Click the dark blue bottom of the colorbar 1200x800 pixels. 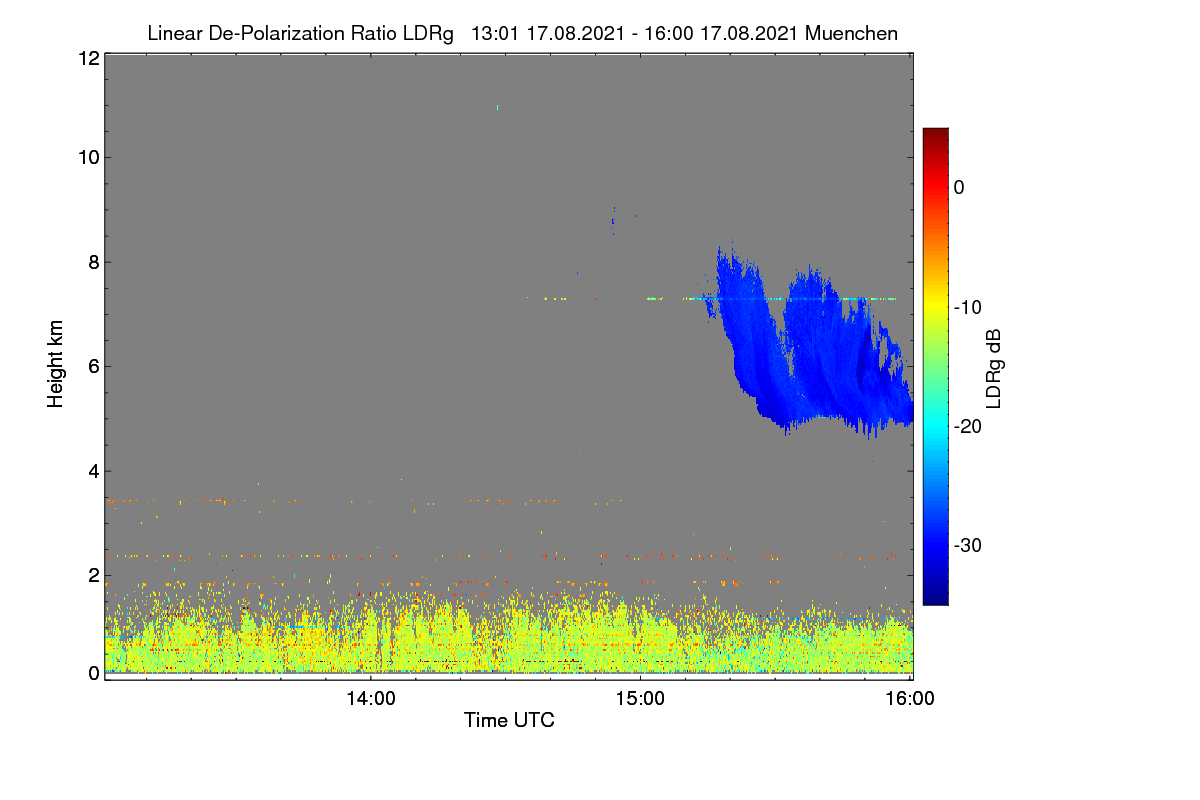tap(935, 597)
